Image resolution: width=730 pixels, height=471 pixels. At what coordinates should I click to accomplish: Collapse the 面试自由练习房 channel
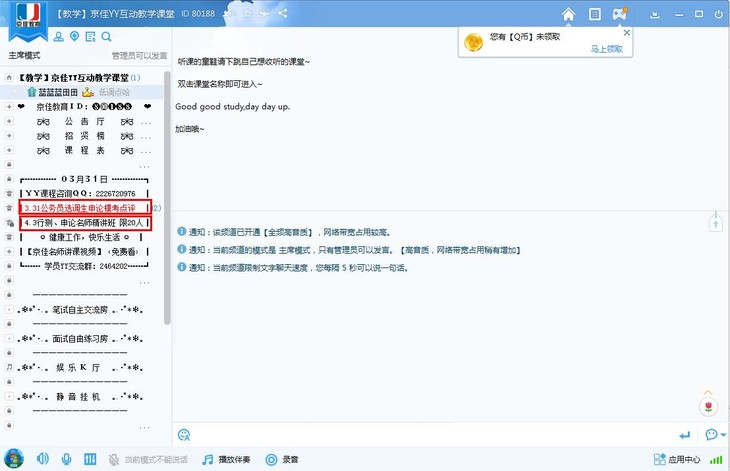pyautogui.click(x=9, y=338)
